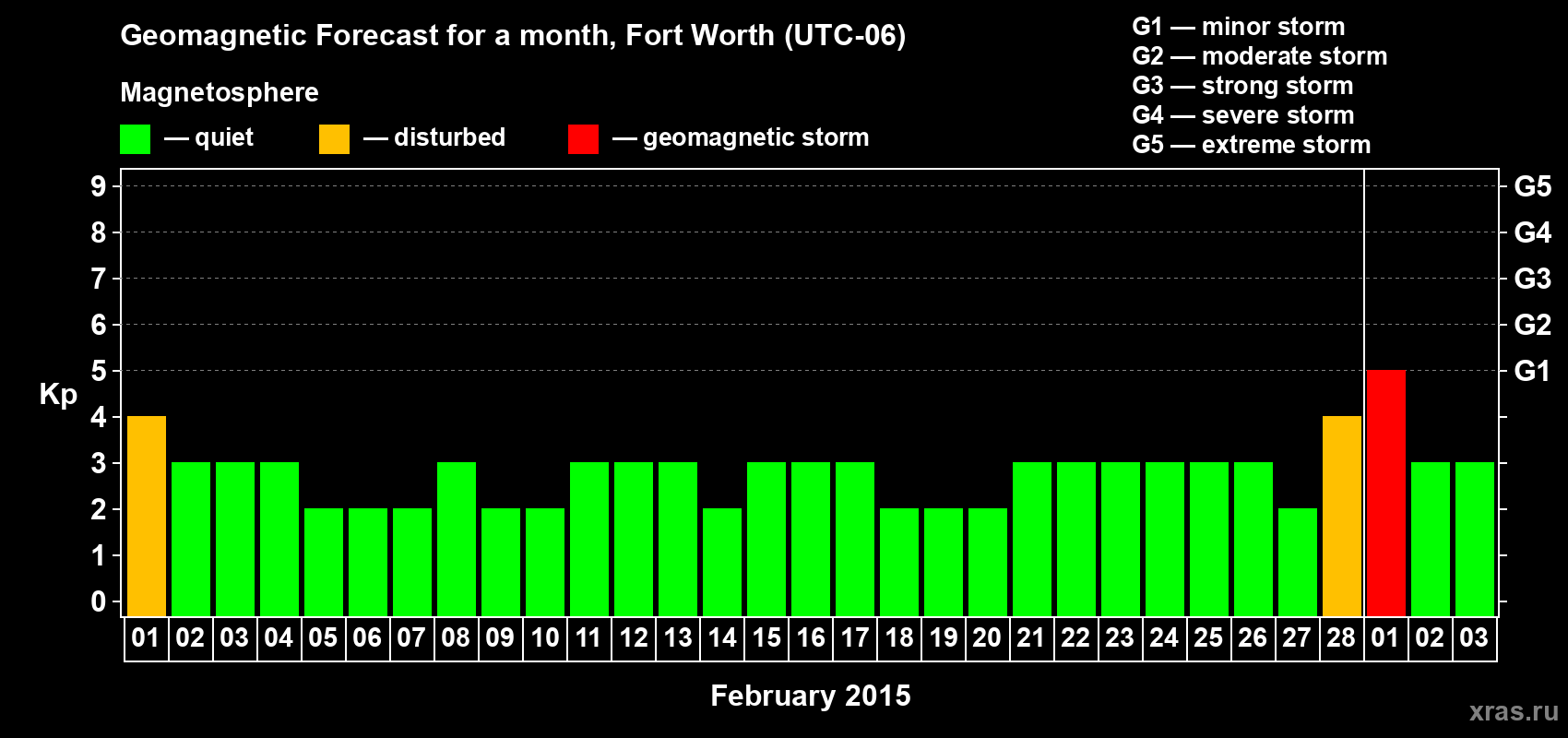The image size is (1568, 738).
Task: Click the green bar above date 05
Action: 323,562
